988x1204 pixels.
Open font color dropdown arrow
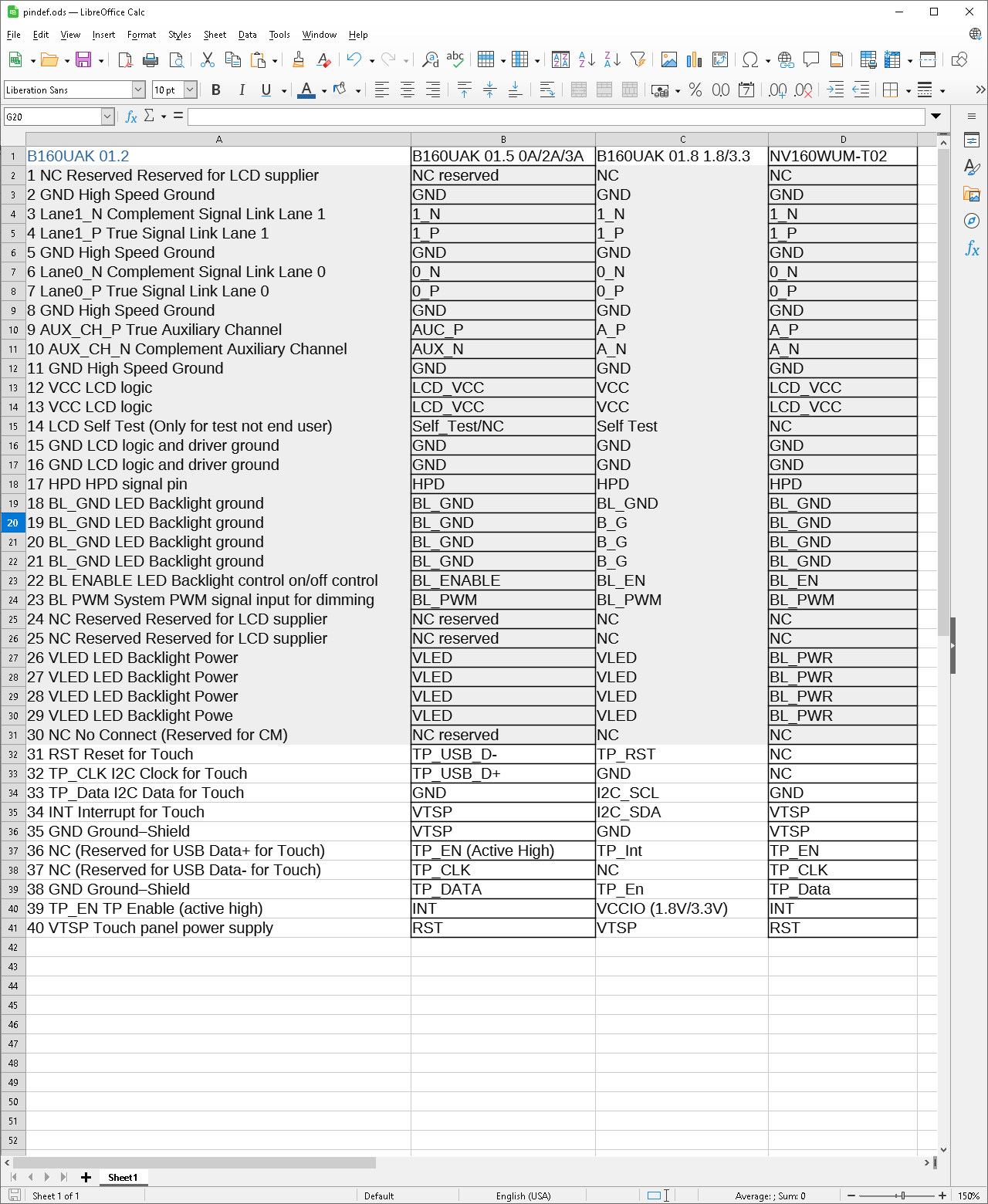pyautogui.click(x=324, y=90)
